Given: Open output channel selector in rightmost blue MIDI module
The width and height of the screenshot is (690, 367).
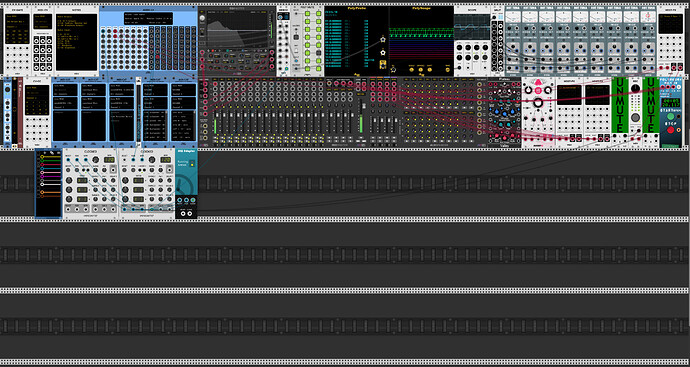Looking at the screenshot, I should (184, 107).
